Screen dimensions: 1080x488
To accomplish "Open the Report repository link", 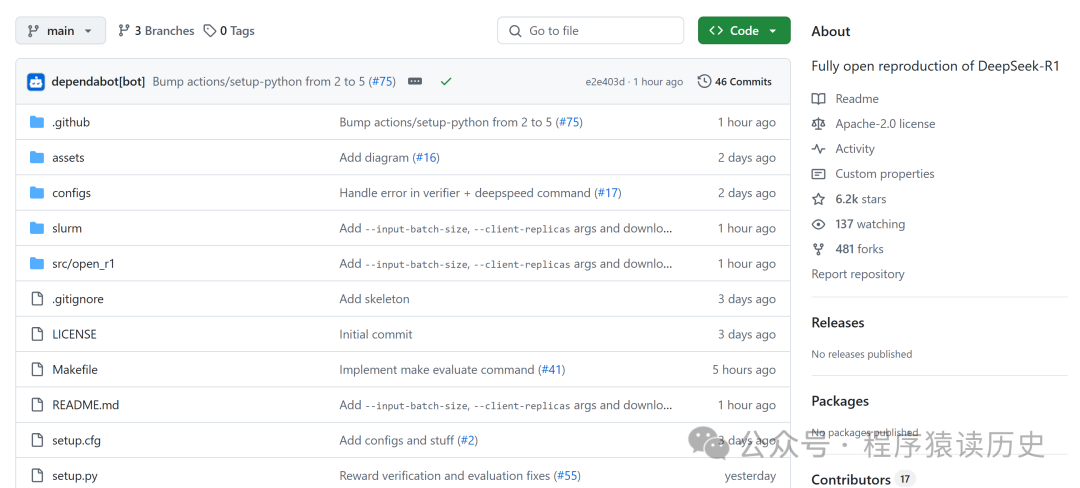I will coord(858,274).
